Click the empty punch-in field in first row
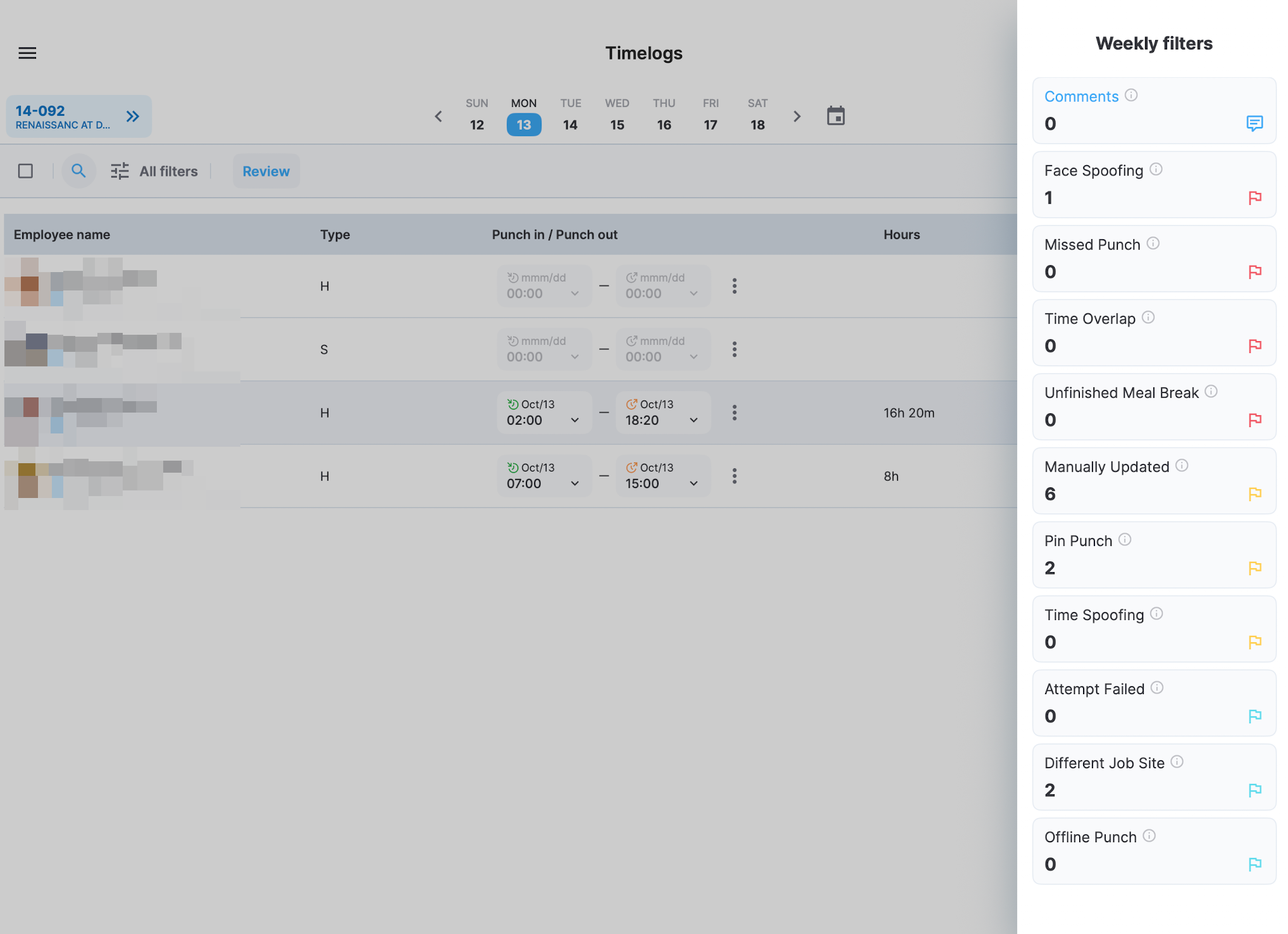Screen dimensions: 1288x934 pyautogui.click(x=543, y=286)
